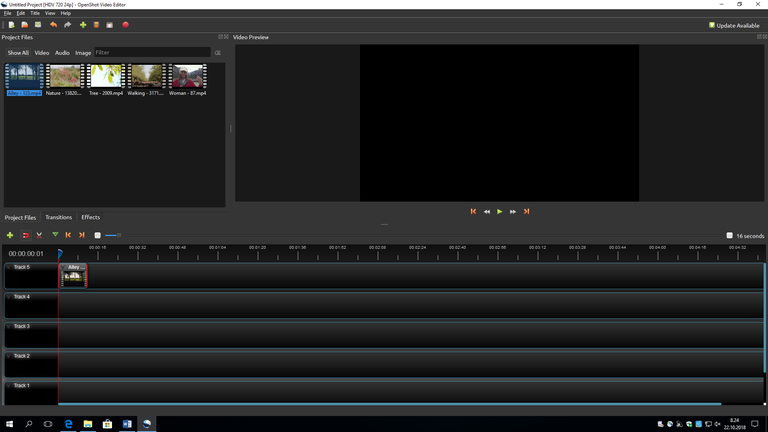Click the Save Project toolbar icon

point(38,25)
